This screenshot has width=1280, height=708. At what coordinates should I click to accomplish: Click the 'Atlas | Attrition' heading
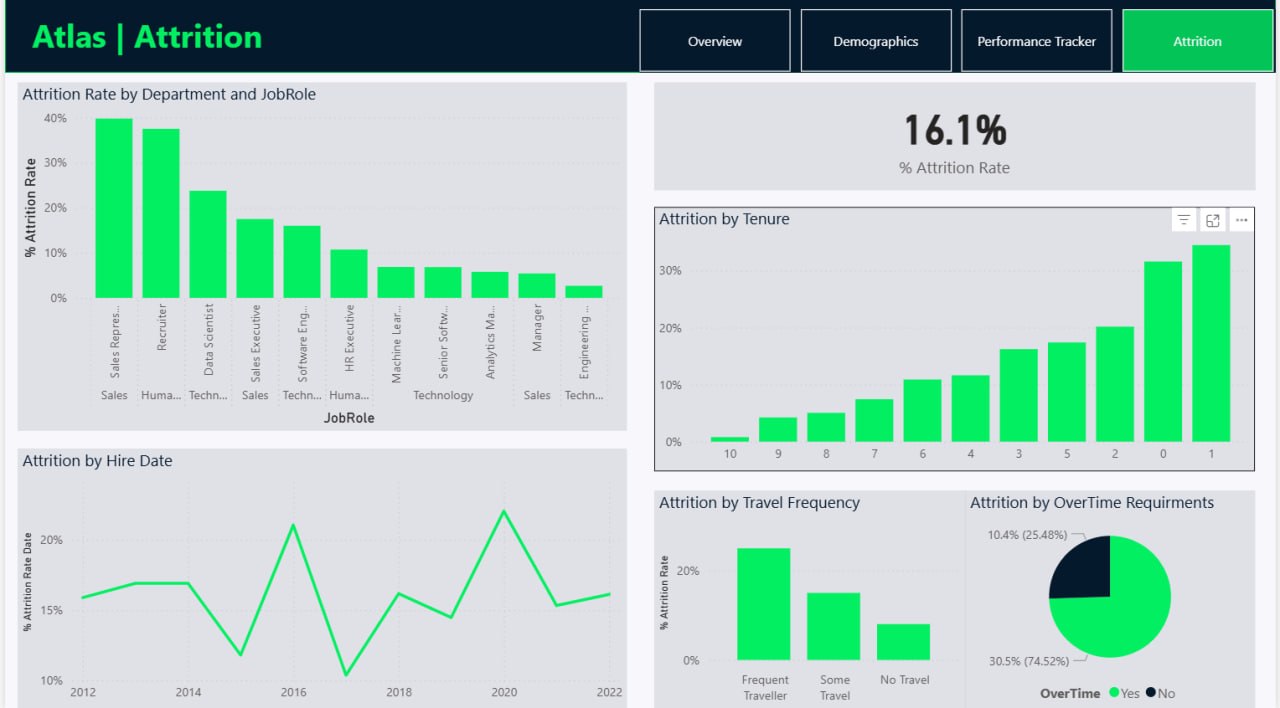(147, 38)
